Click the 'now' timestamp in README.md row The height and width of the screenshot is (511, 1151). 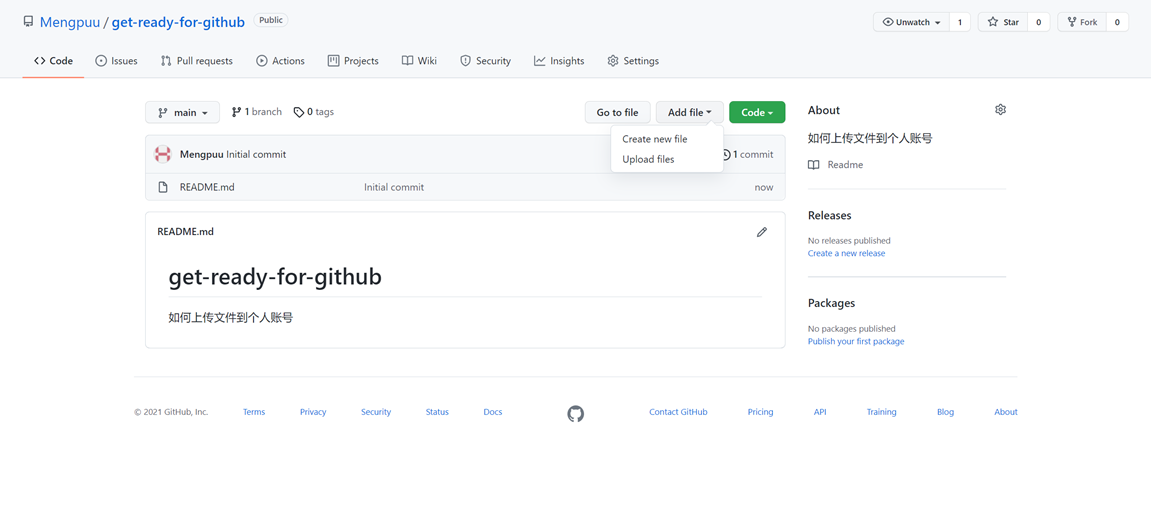(x=764, y=187)
